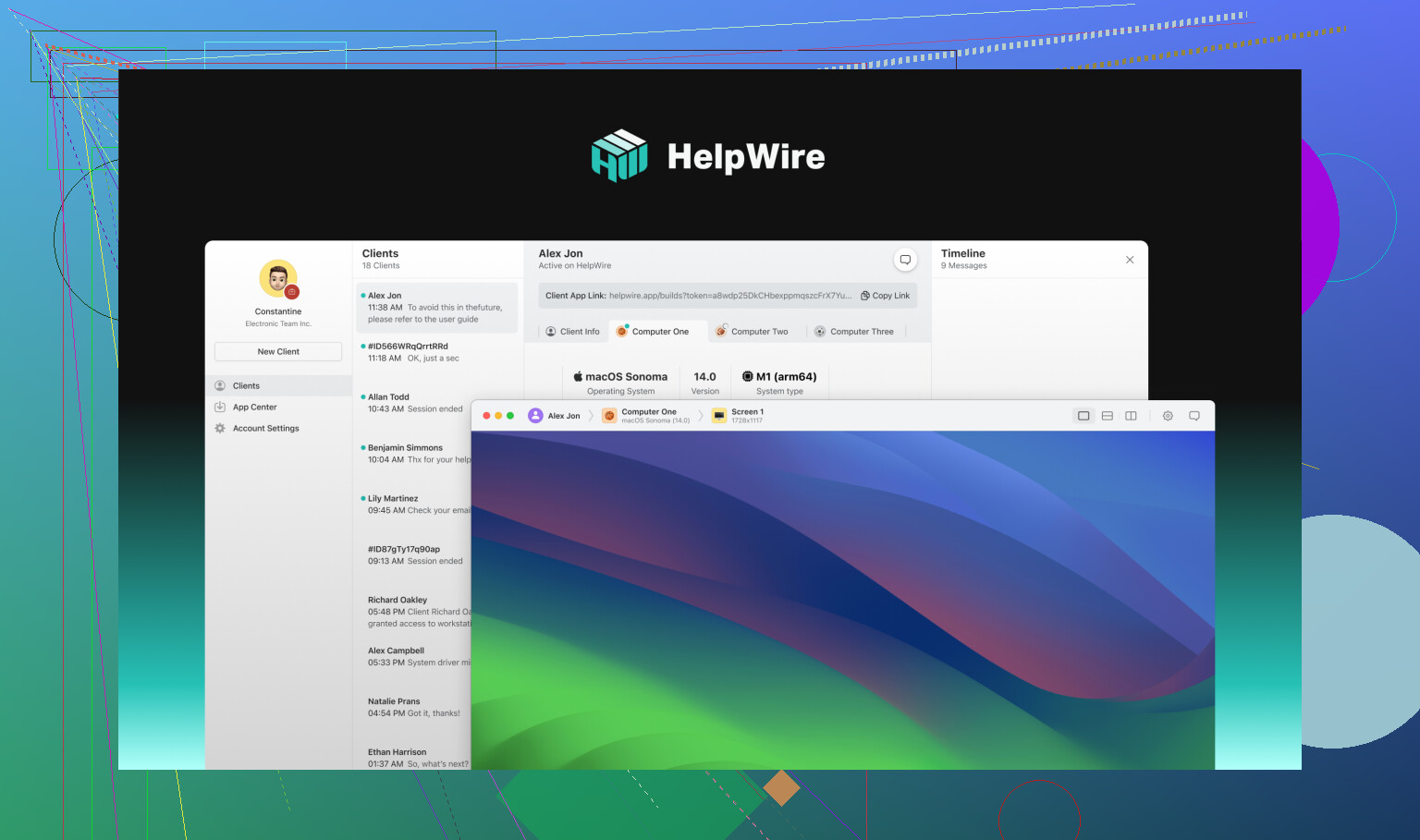Screen dimensions: 1420x840
Task: Select client #ID87gTy17q90ap
Action: click(x=414, y=555)
